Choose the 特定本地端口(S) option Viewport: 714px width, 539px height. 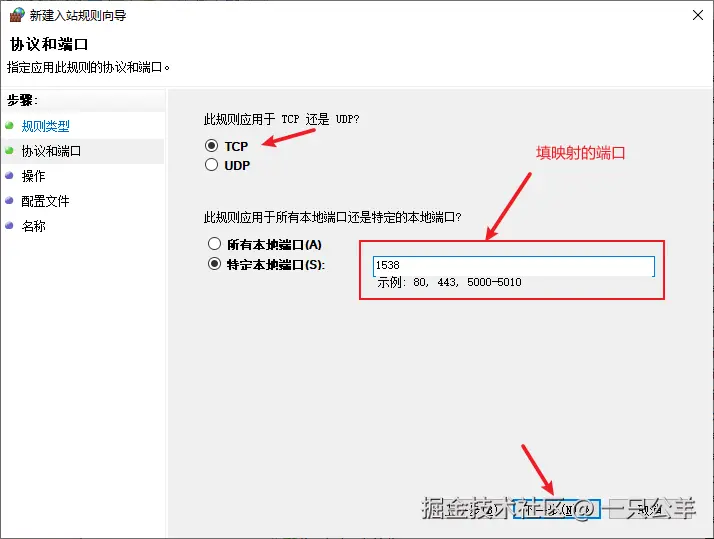click(214, 264)
